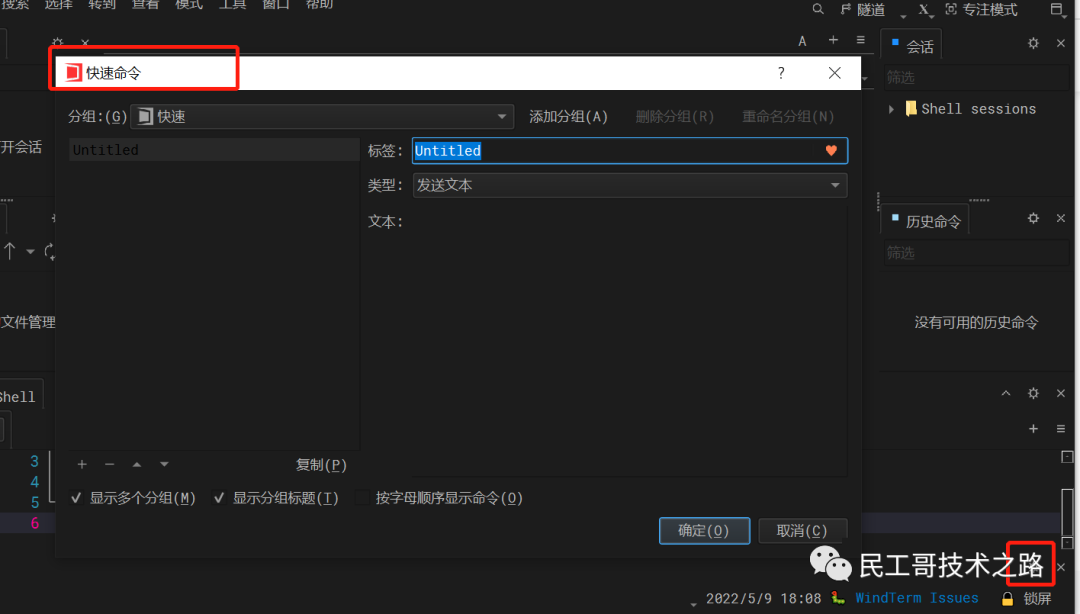Expand the Shell sessions tree node
The image size is (1080, 614).
point(891,109)
